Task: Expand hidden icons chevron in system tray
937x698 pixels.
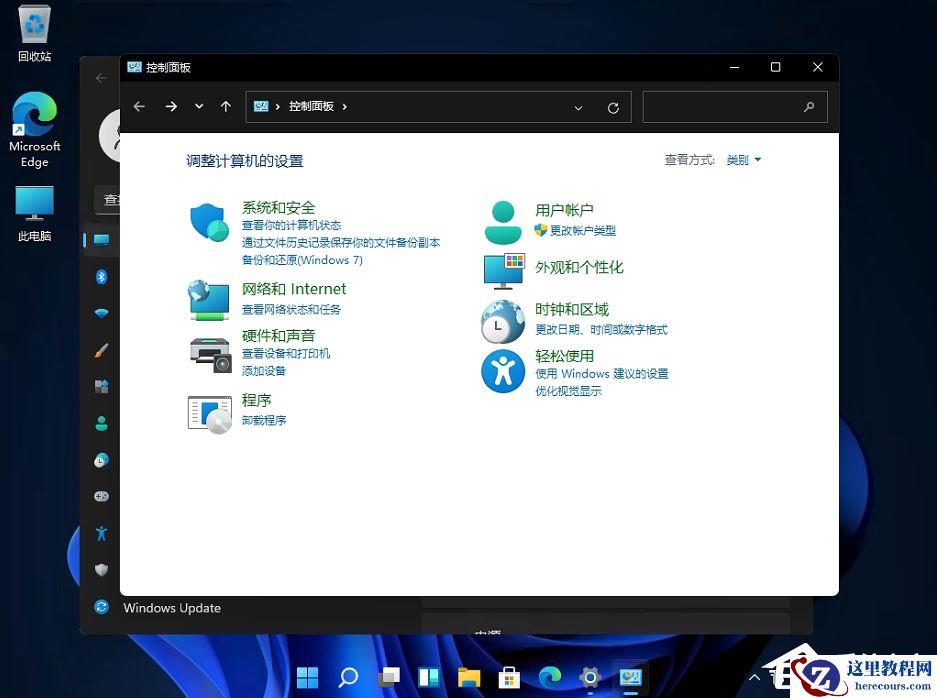Action: coord(756,677)
